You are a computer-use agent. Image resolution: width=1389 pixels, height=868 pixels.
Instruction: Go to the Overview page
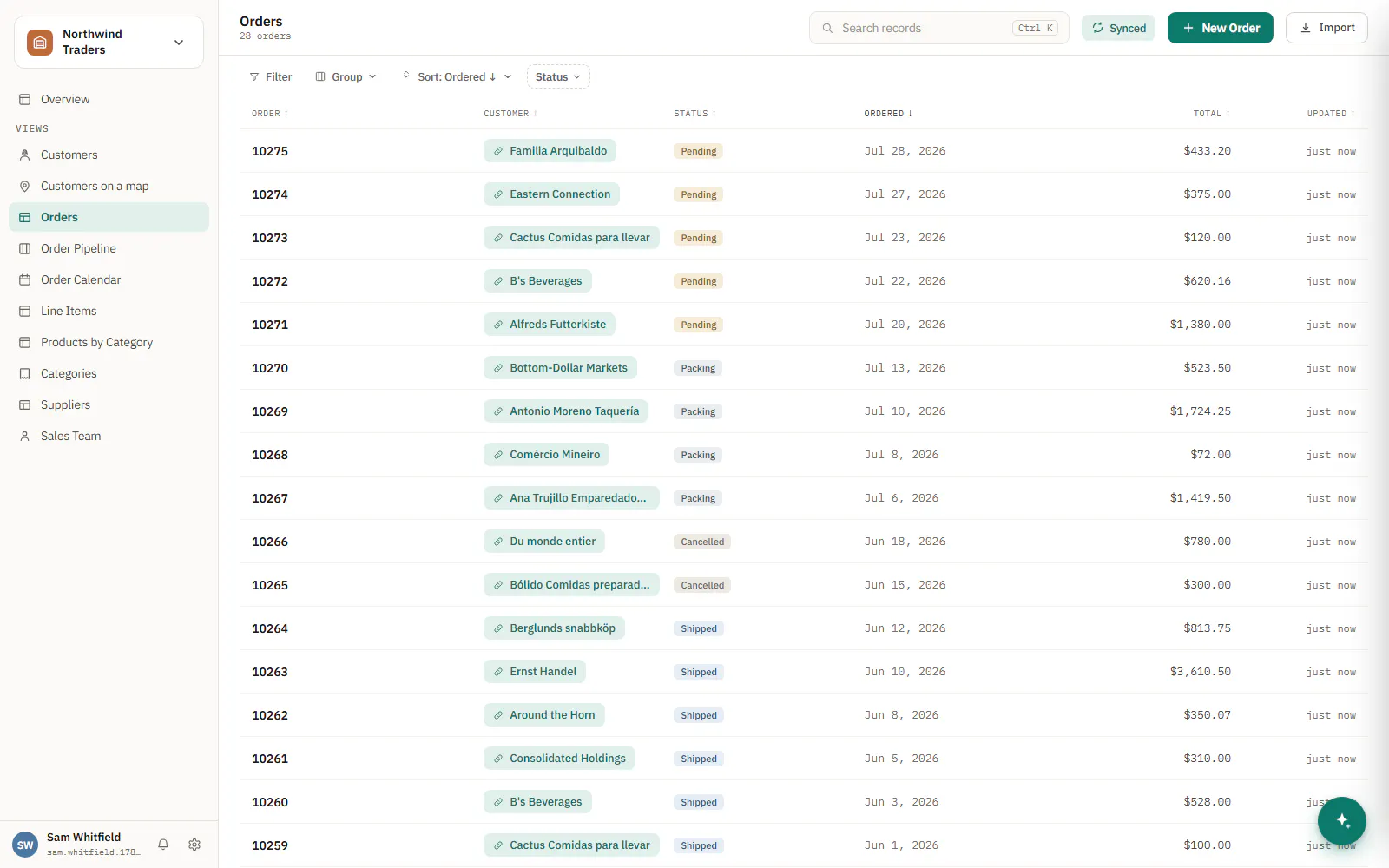click(x=109, y=99)
